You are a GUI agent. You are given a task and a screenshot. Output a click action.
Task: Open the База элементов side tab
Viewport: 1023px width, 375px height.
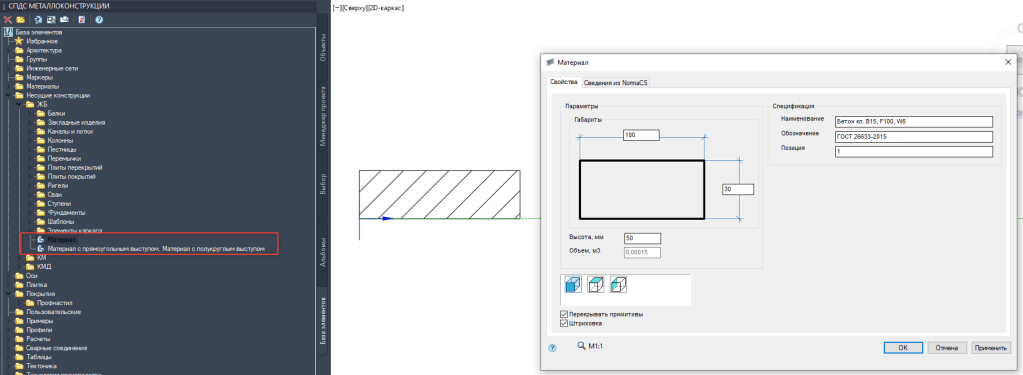[x=323, y=320]
